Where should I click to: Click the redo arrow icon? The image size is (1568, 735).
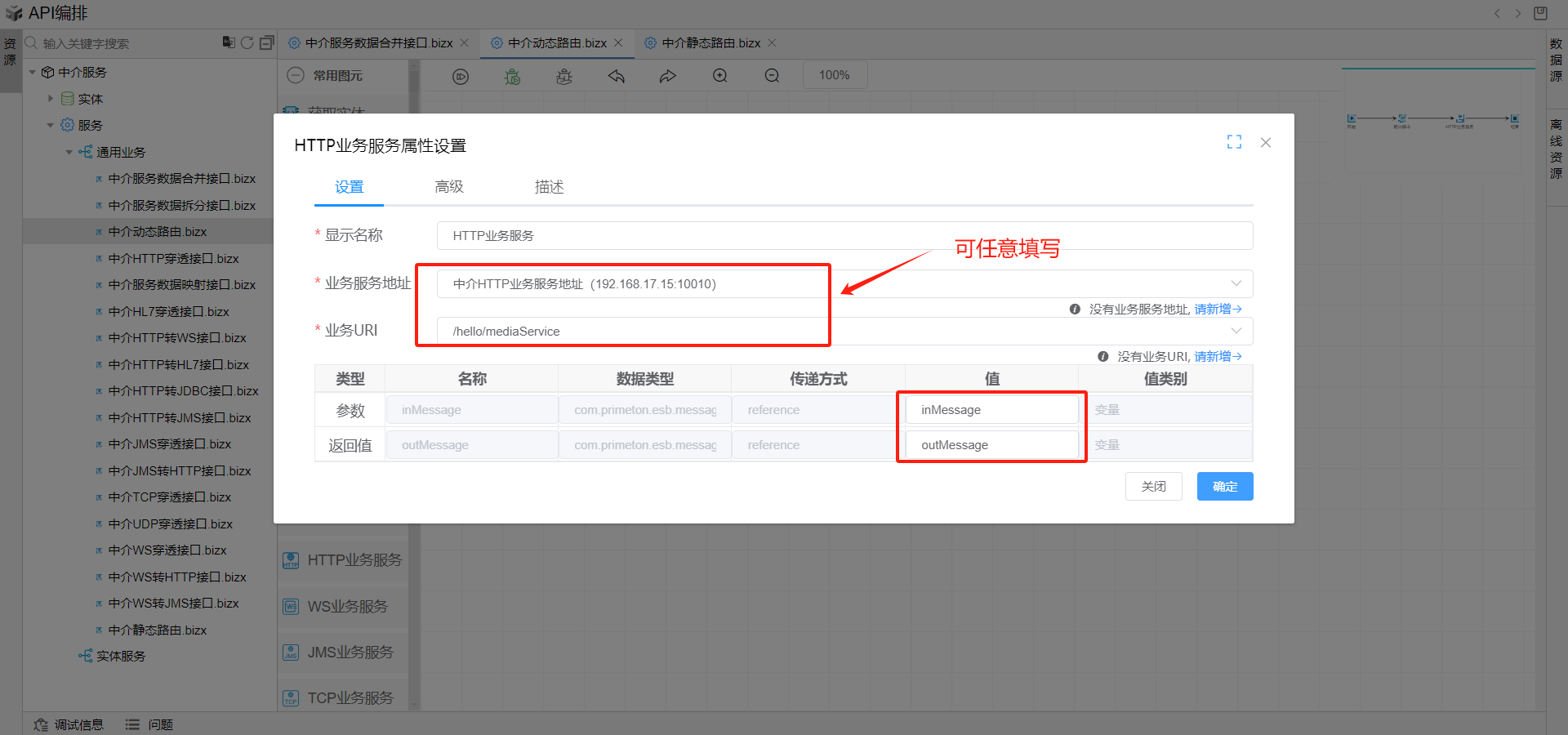pyautogui.click(x=668, y=76)
